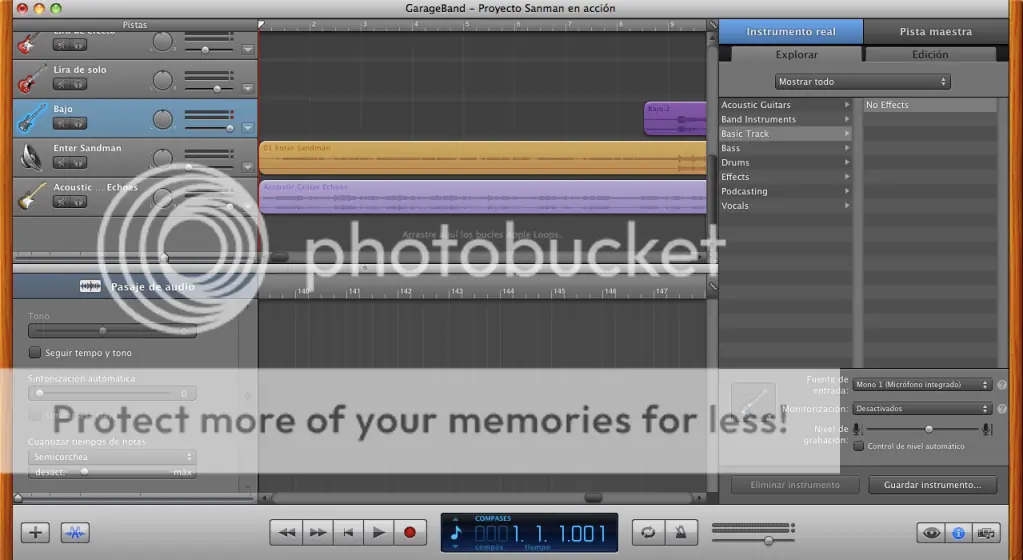The height and width of the screenshot is (560, 1023).
Task: Select the Bajo bass guitar track icon
Action: pos(31,118)
